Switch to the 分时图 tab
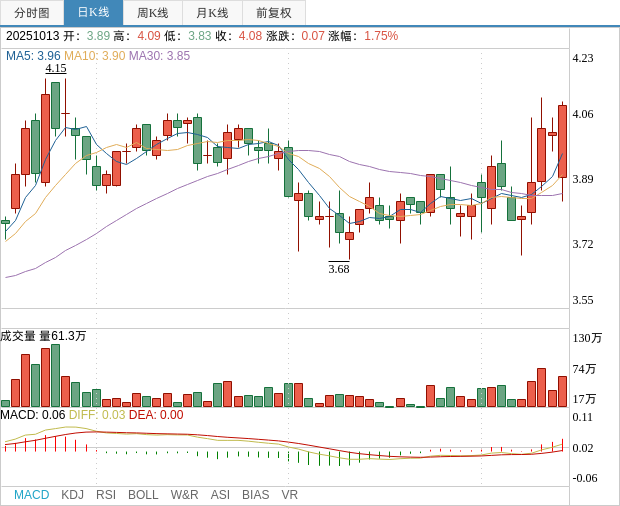Screen dimensions: 620x506 (32, 13)
